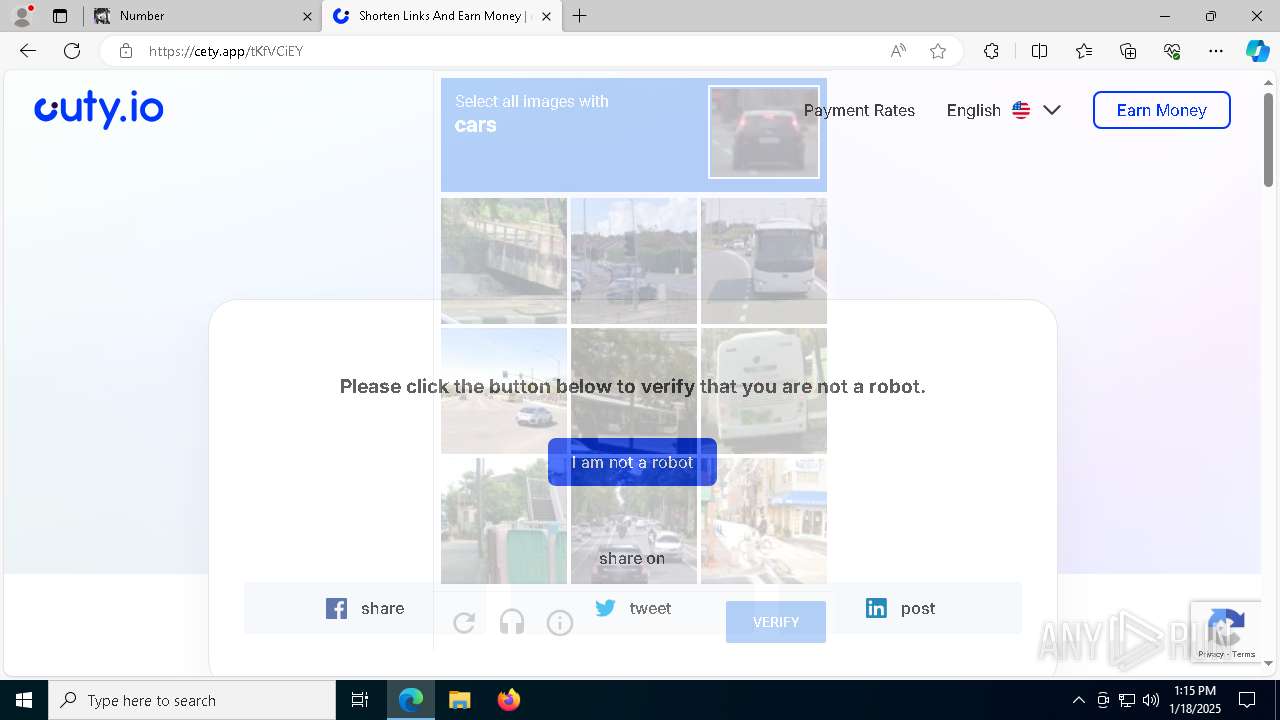Close the Shorten Links tab
Viewport: 1280px width, 720px height.
pos(547,16)
